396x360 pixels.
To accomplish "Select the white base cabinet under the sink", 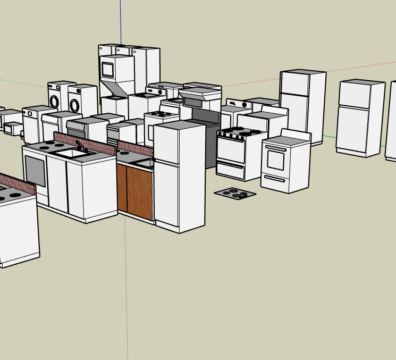I will click(x=82, y=187).
